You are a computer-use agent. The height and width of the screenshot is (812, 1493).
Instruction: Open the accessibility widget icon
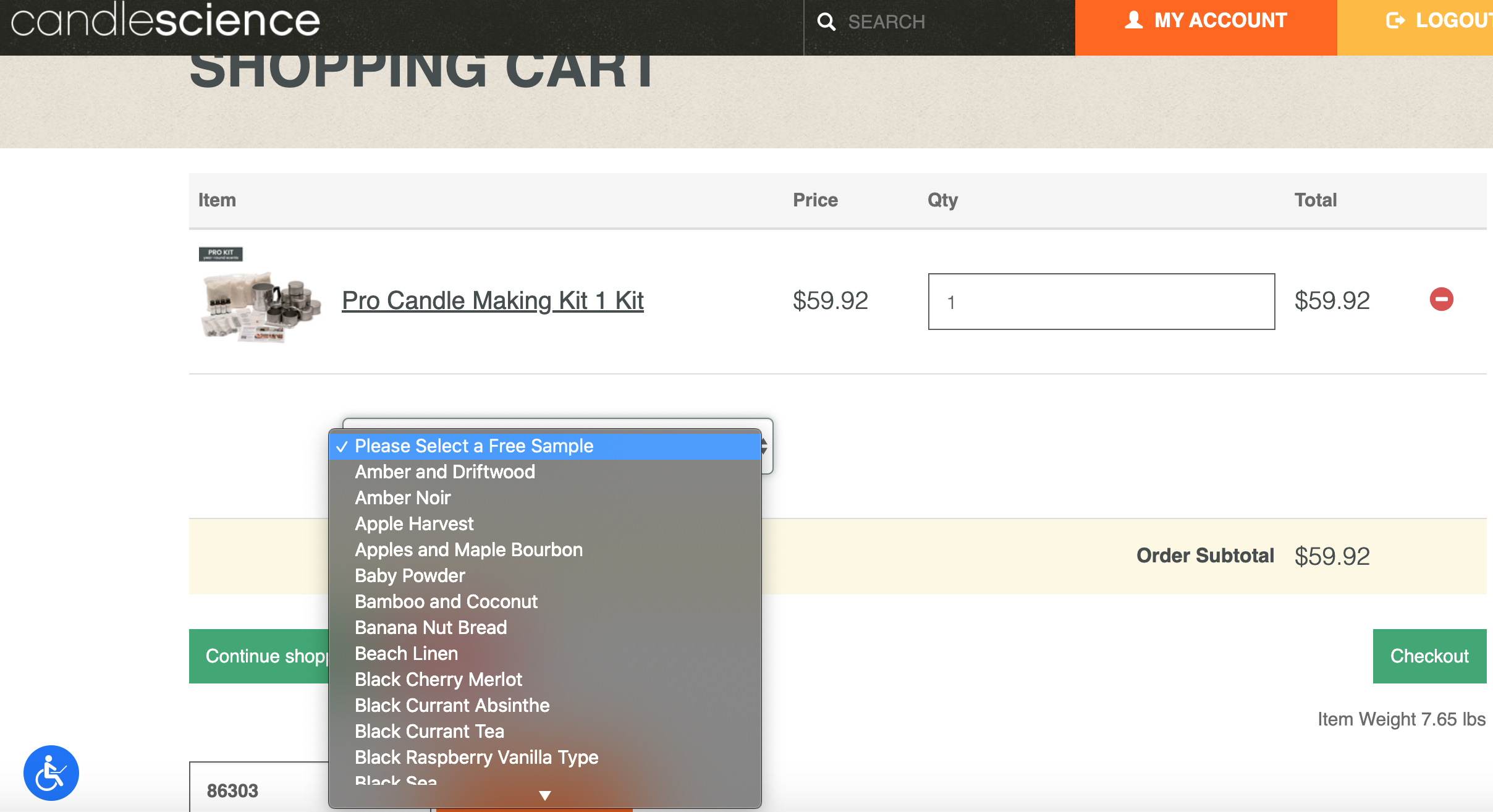(51, 773)
